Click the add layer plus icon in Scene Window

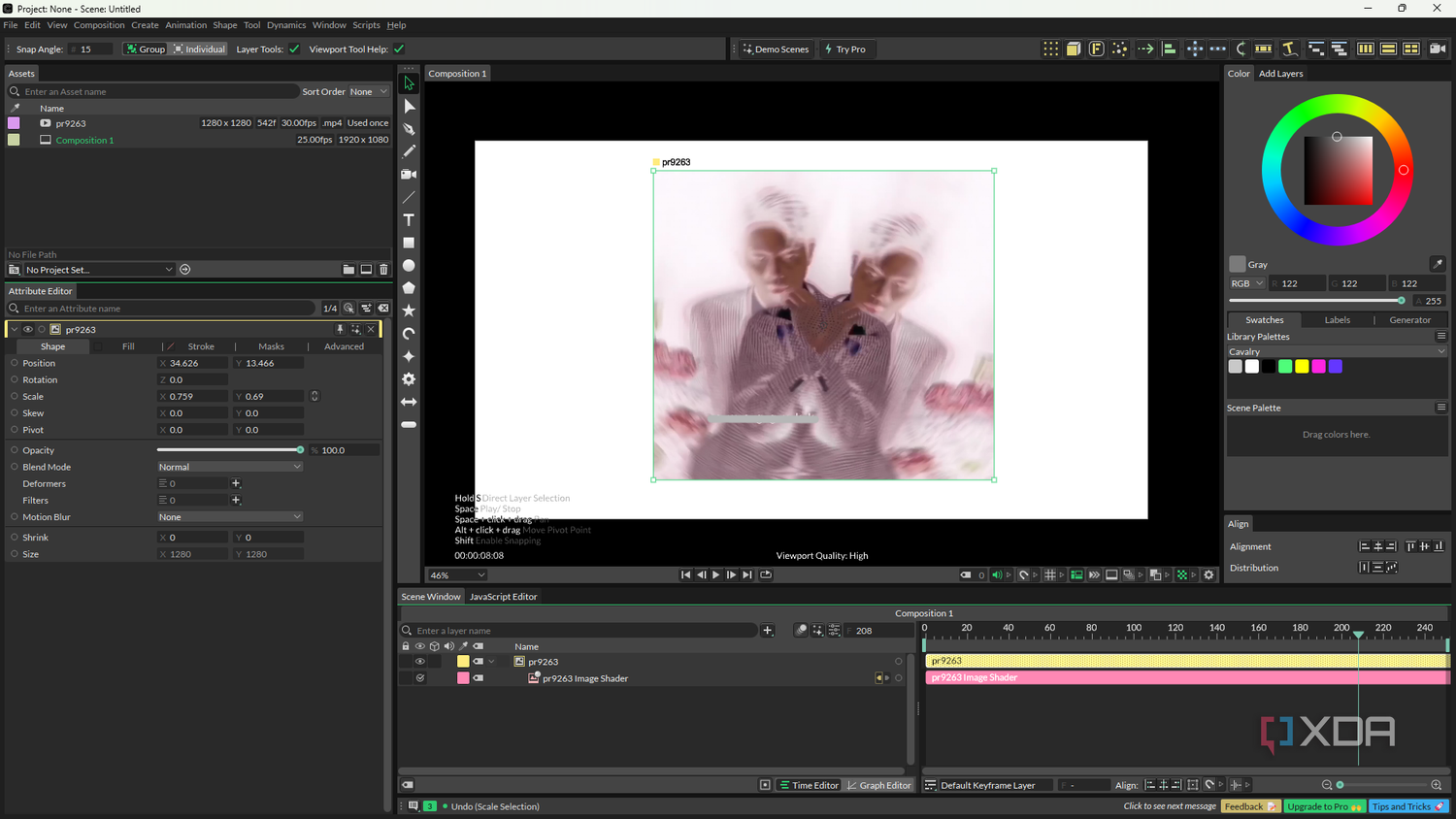tap(768, 631)
